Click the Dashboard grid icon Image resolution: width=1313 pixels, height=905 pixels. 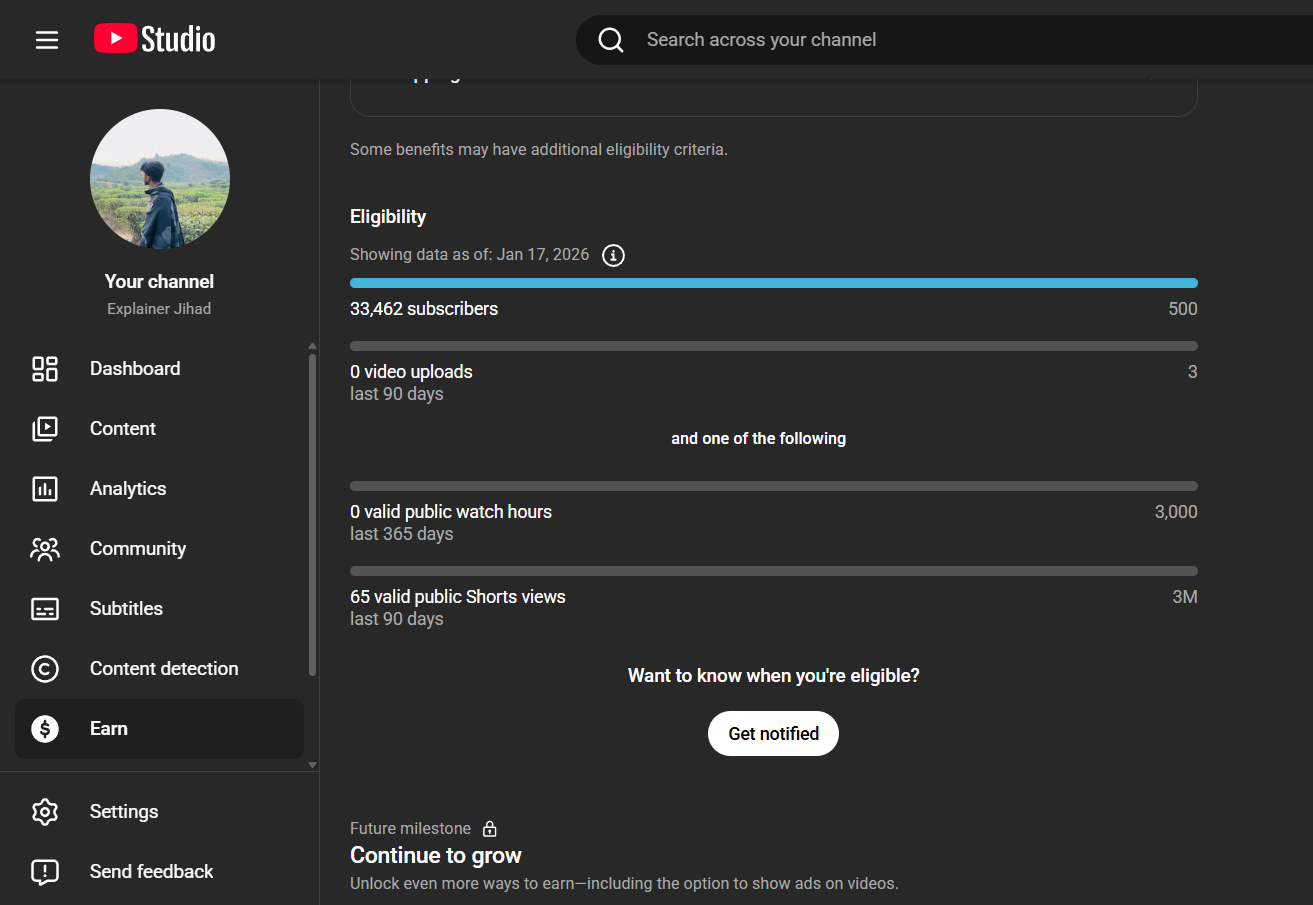[45, 369]
